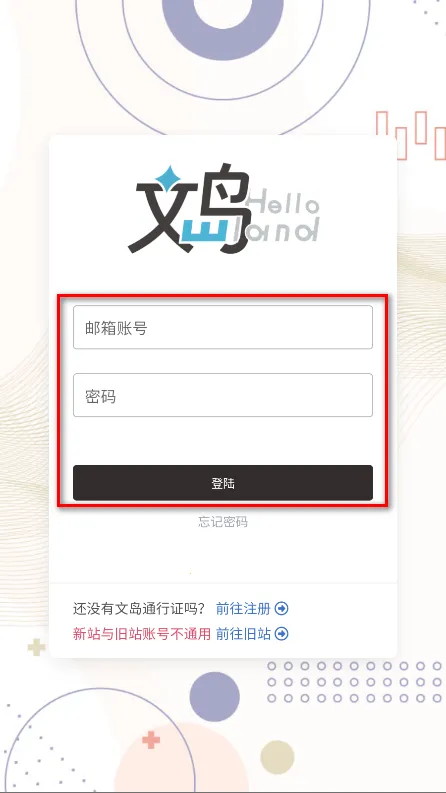
Task: Click the pink plus decoration near the bottom
Action: point(151,739)
